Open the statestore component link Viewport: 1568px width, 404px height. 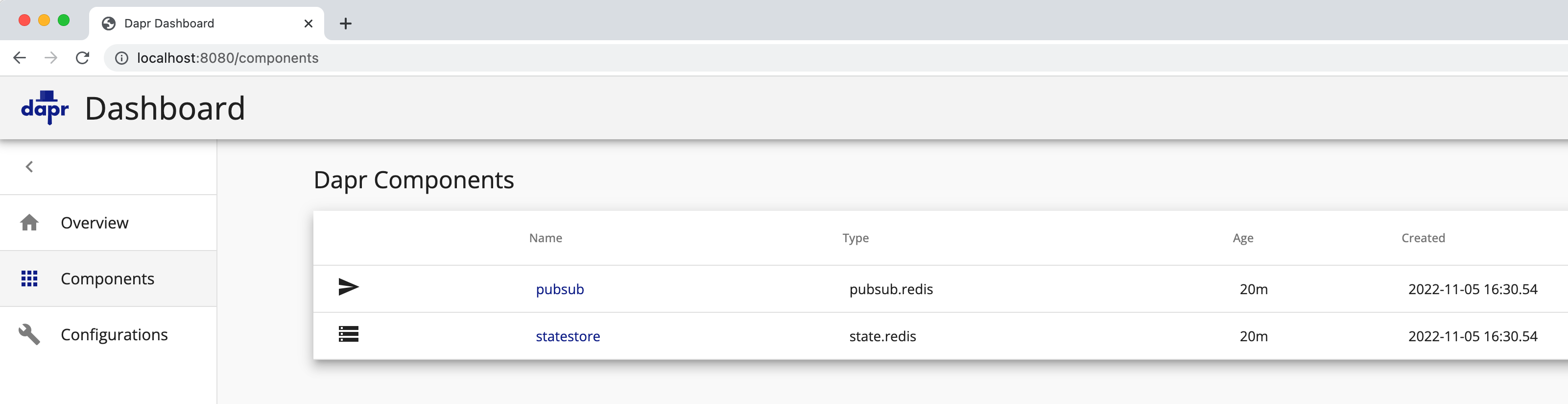pos(567,336)
